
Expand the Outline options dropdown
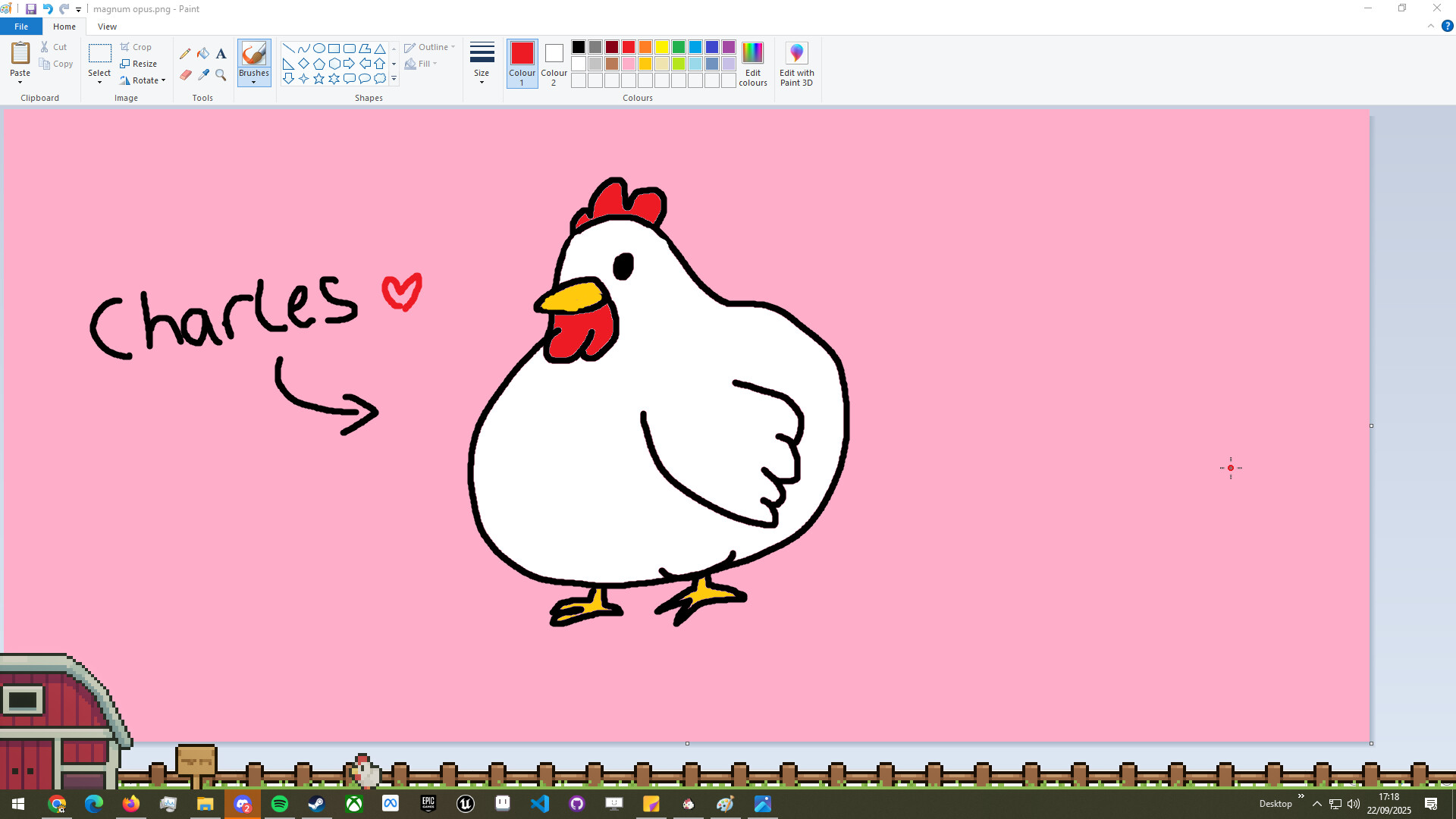(x=453, y=46)
